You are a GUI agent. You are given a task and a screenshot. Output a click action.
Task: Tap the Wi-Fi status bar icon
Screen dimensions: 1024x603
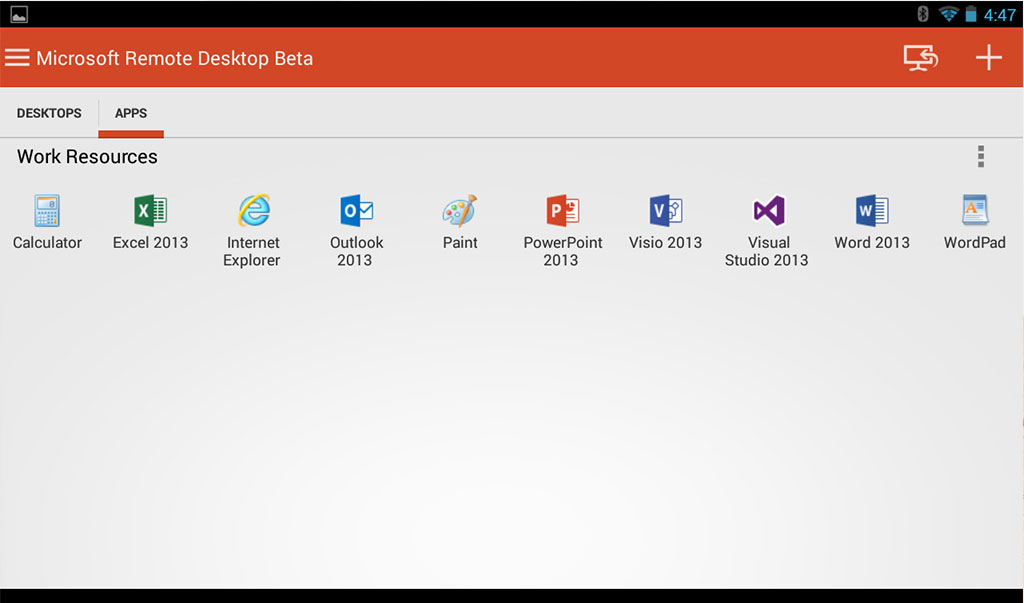(x=948, y=14)
